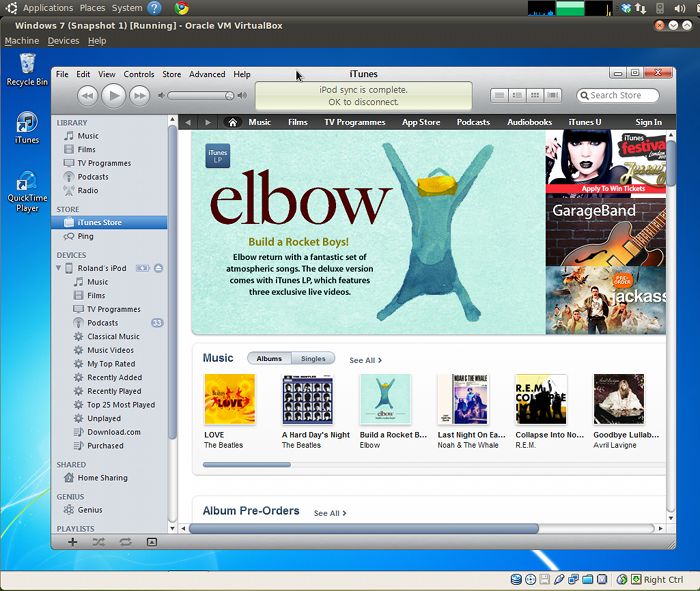Click the low volume speaker icon
Image resolution: width=700 pixels, height=591 pixels.
[x=162, y=96]
